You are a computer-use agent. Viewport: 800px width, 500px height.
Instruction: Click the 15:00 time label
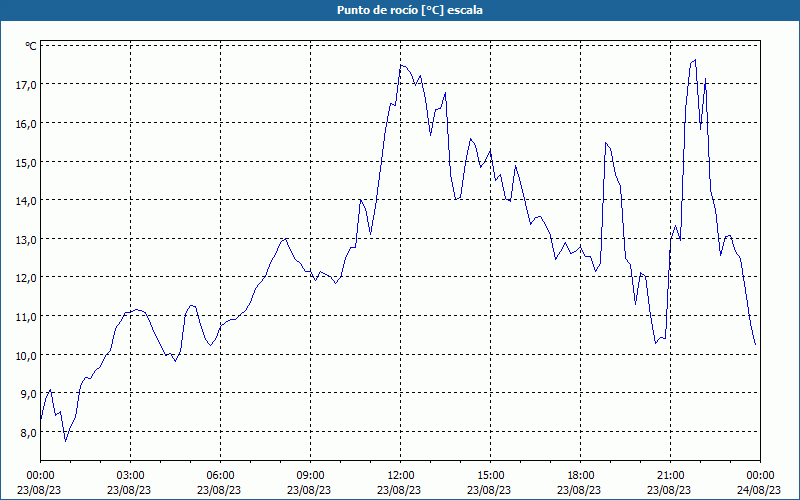490,476
